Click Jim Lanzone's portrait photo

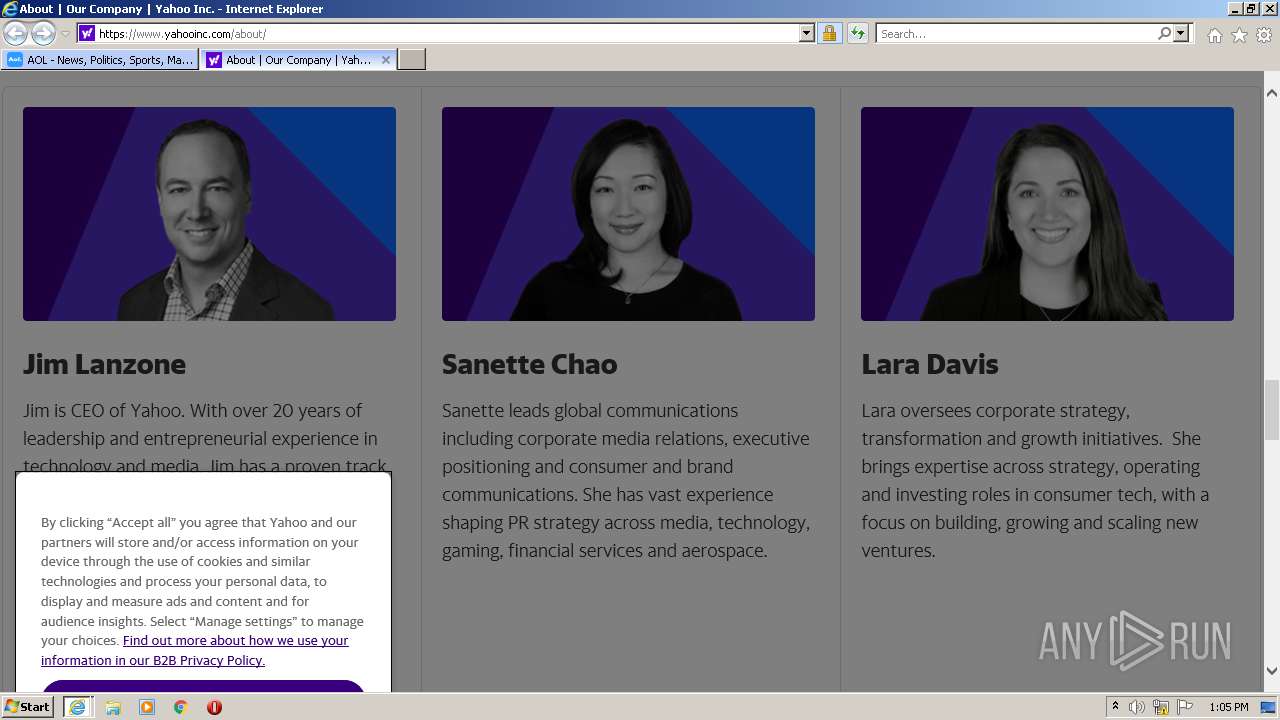pyautogui.click(x=209, y=214)
